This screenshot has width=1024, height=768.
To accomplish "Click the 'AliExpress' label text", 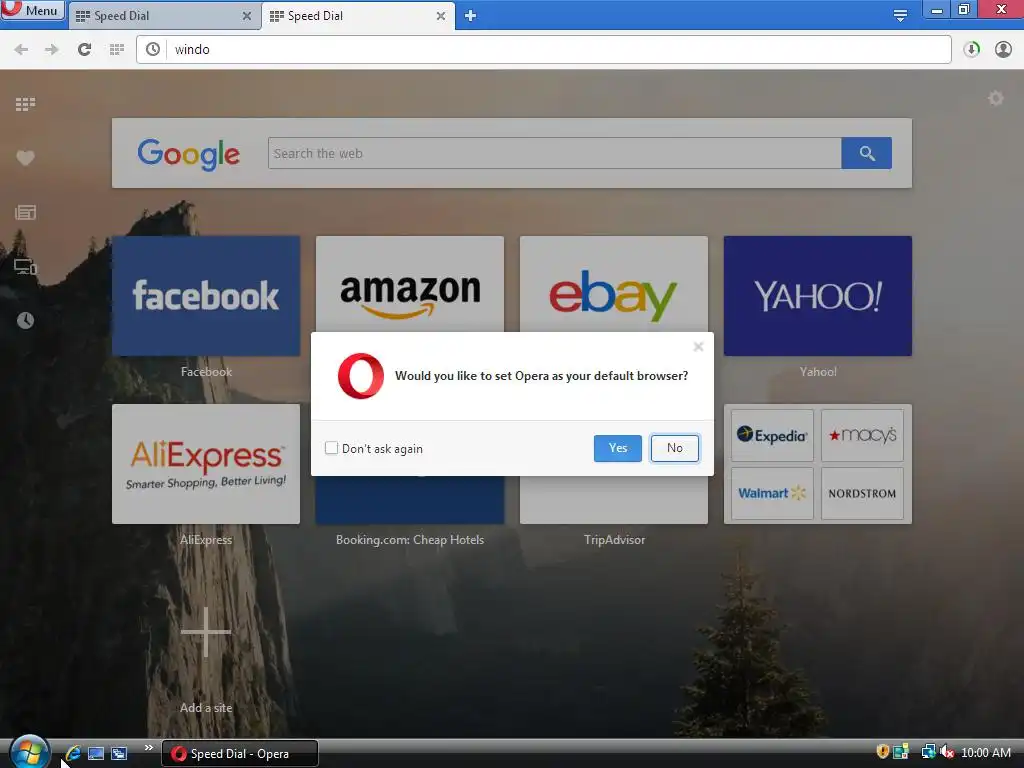I will point(206,539).
